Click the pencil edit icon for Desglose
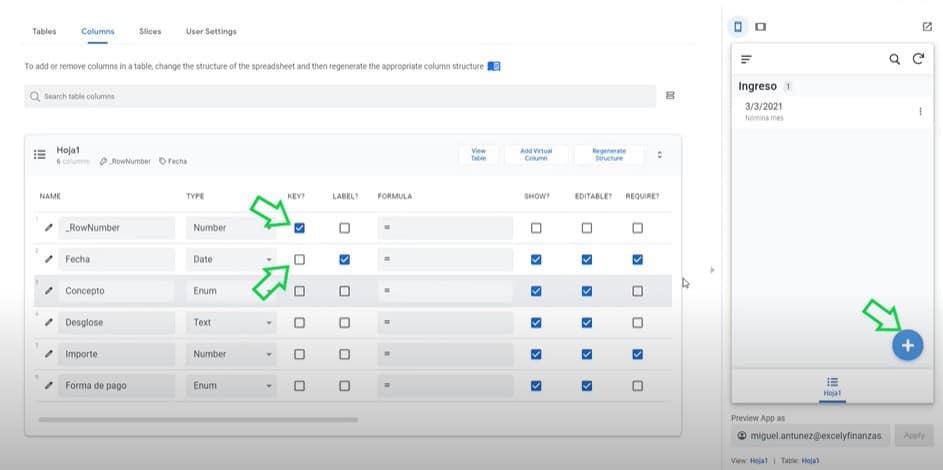Viewport: 943px width, 470px height. click(x=49, y=322)
